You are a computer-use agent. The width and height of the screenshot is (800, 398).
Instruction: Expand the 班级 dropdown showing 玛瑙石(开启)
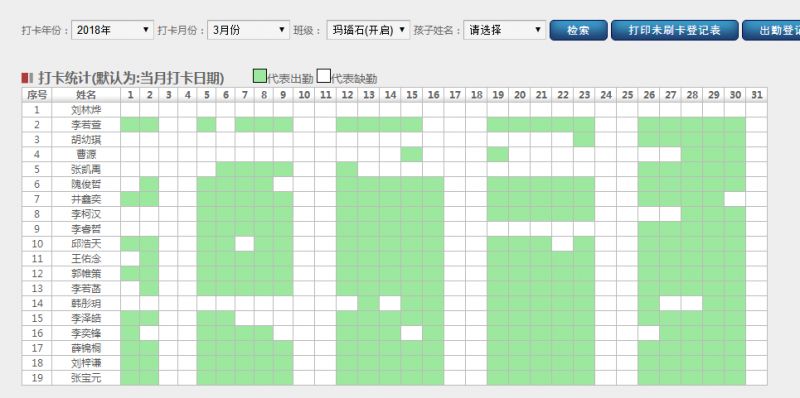click(368, 30)
